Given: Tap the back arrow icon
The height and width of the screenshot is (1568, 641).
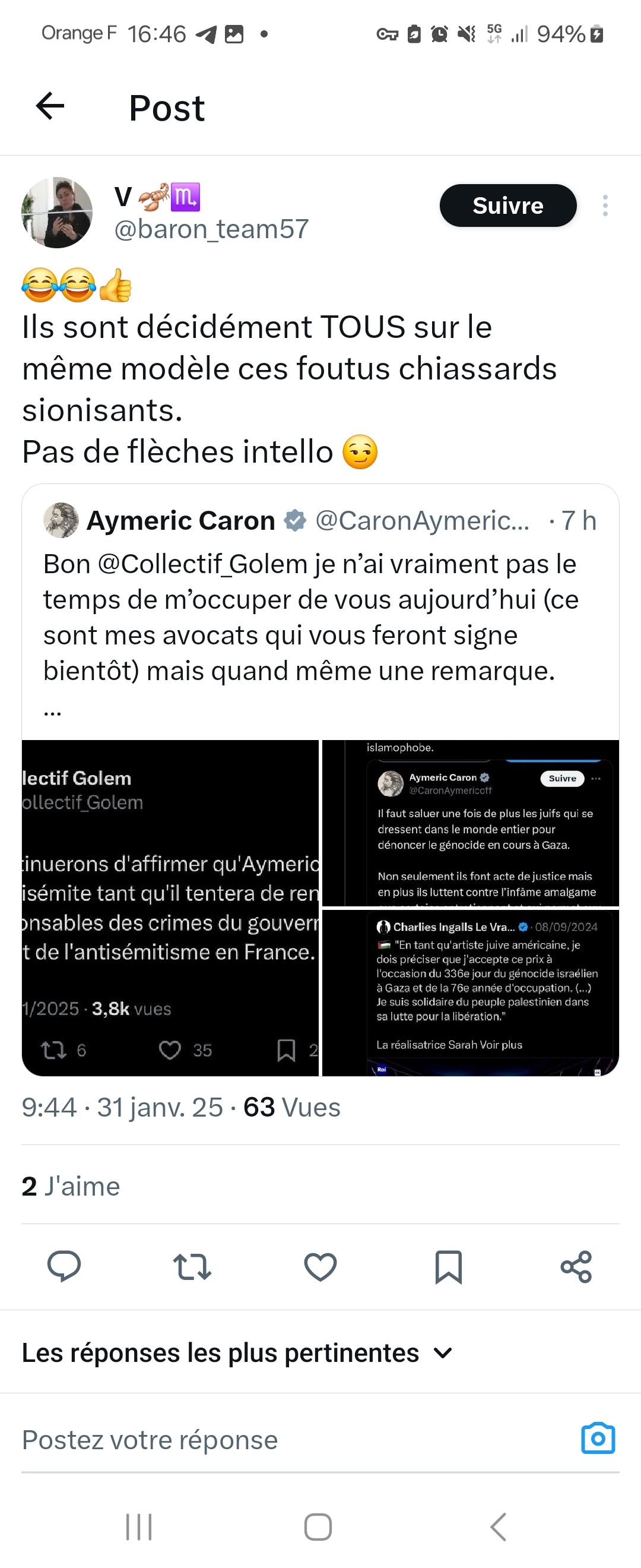Looking at the screenshot, I should (50, 106).
